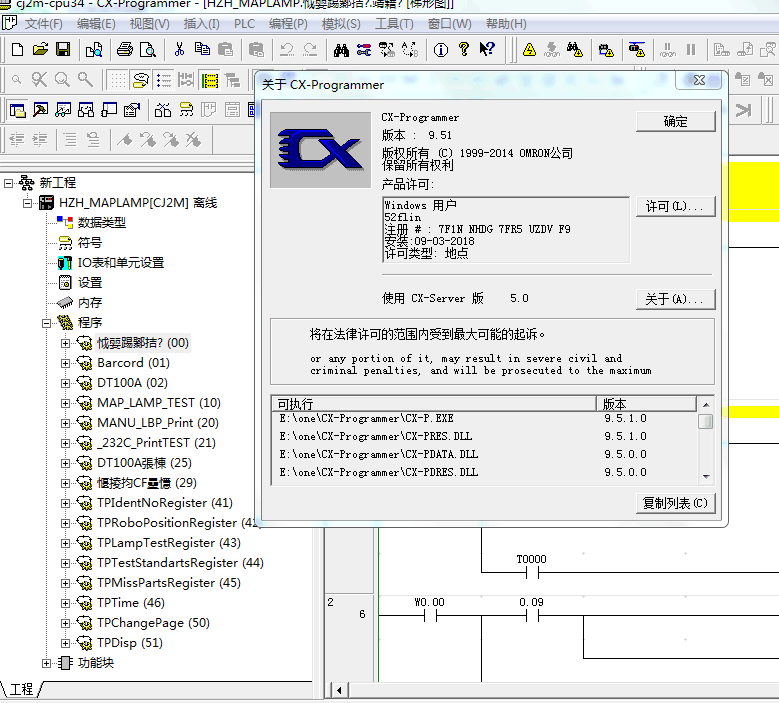Viewport: 779px width, 703px height.
Task: Click the Save floppy disk icon
Action: [62, 49]
